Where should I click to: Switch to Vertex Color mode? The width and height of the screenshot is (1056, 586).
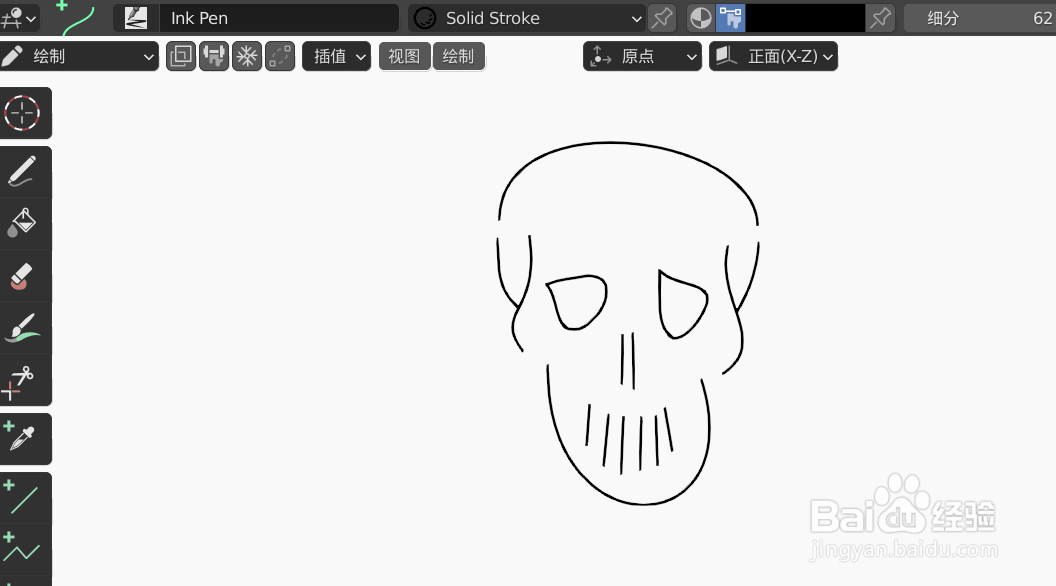point(730,18)
